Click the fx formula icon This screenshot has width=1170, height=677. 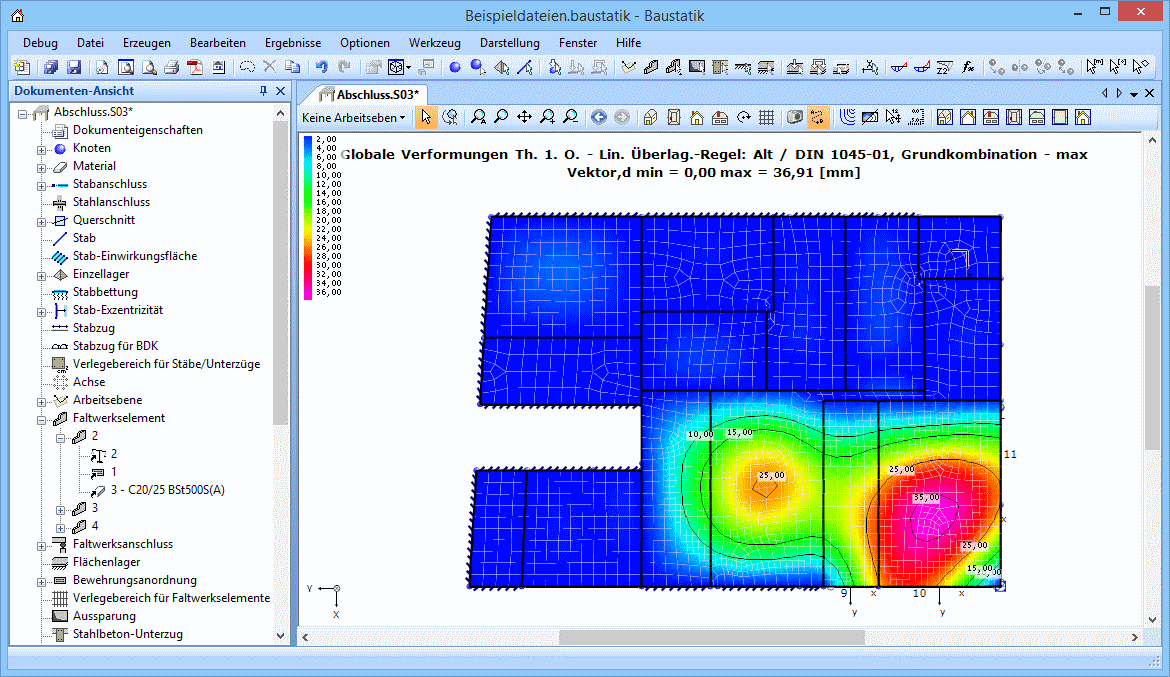pyautogui.click(x=968, y=67)
